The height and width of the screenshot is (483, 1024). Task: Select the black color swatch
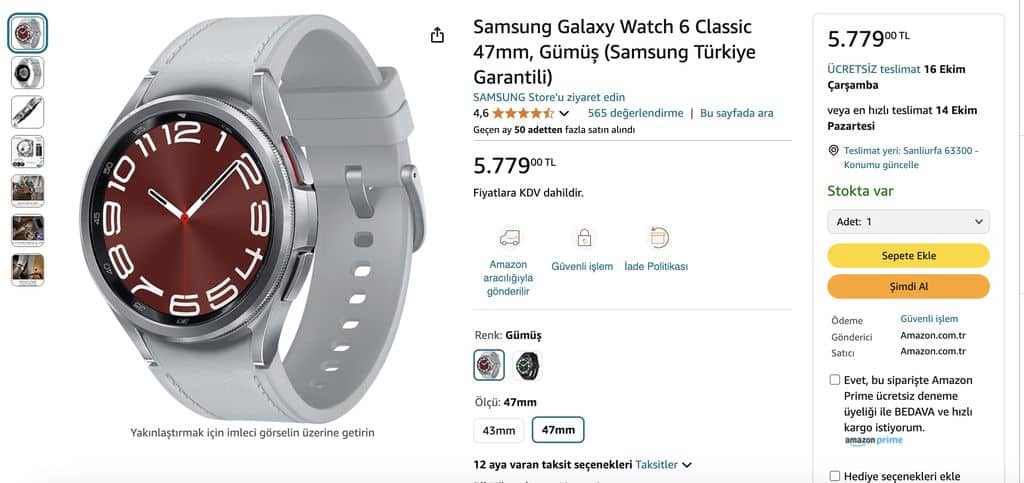526,366
